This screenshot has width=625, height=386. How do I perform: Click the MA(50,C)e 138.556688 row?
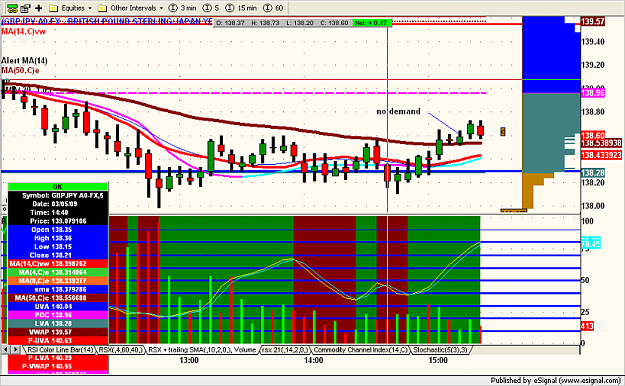tap(58, 298)
